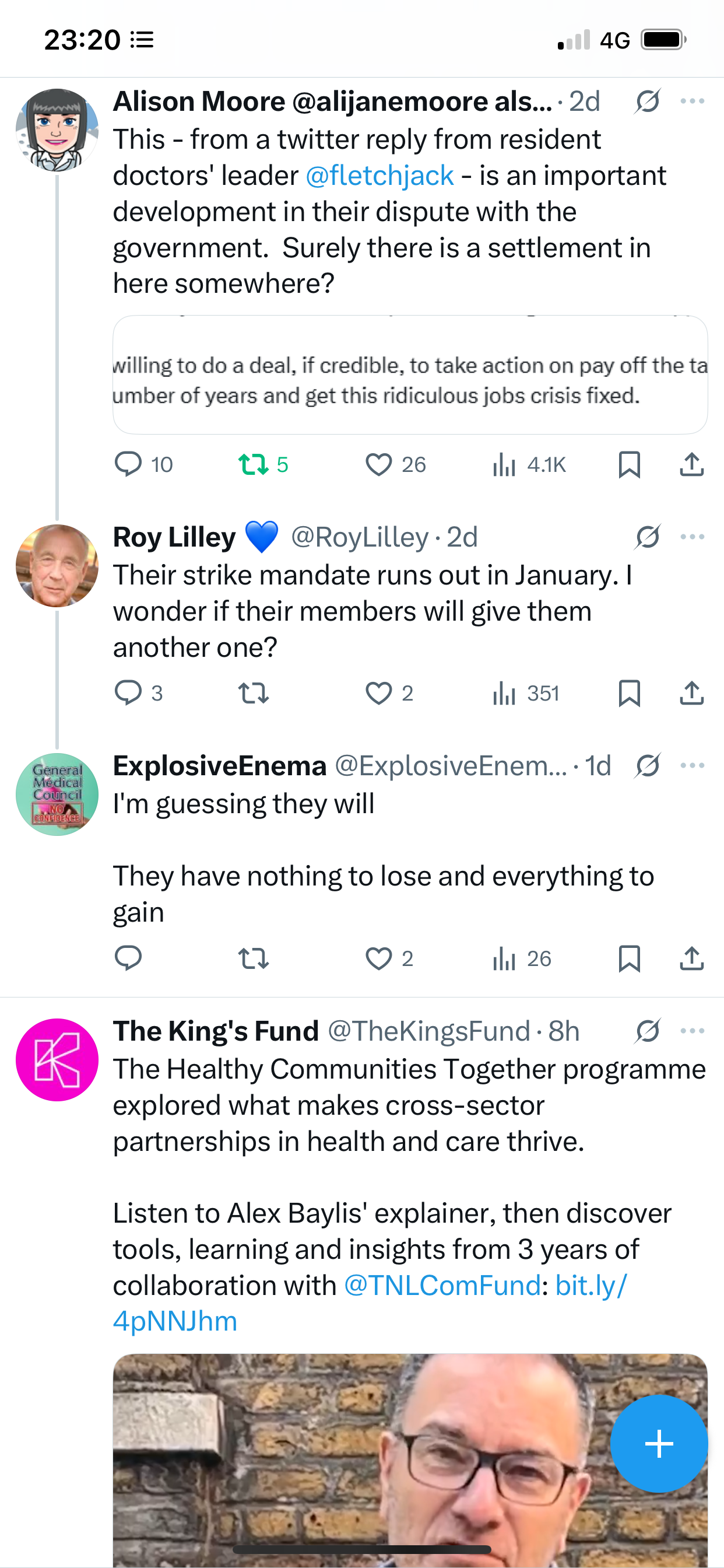
Task: Undo repost on Alison Moore's tweet
Action: [x=253, y=464]
